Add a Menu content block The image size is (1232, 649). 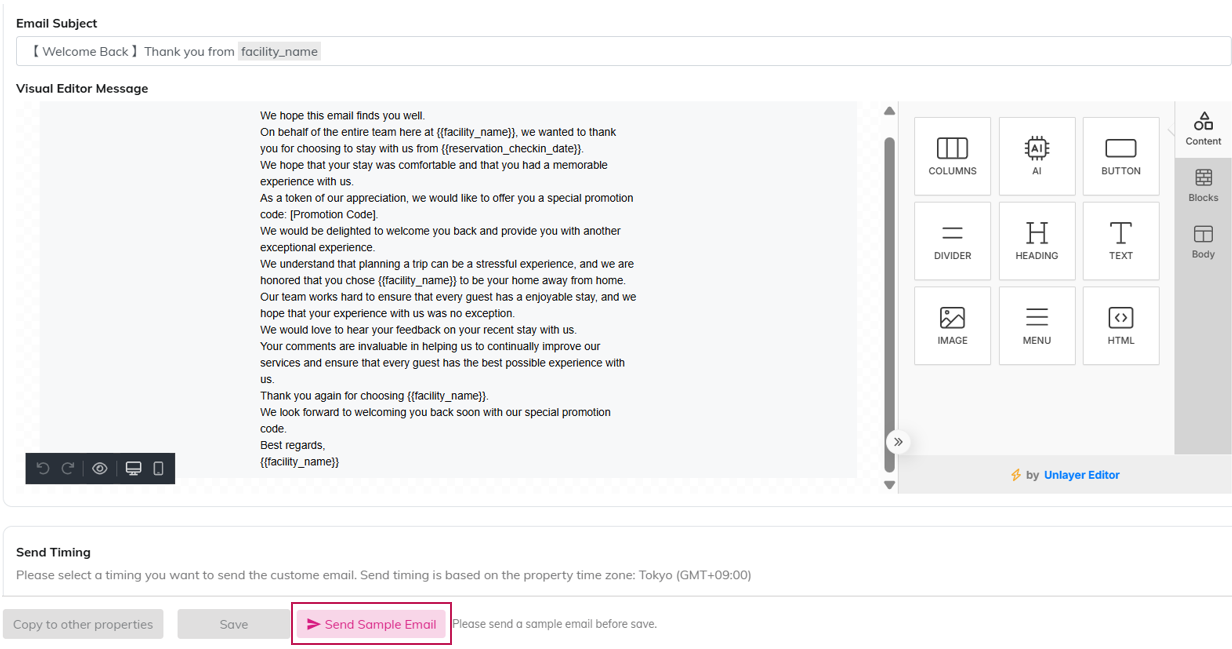(1037, 326)
